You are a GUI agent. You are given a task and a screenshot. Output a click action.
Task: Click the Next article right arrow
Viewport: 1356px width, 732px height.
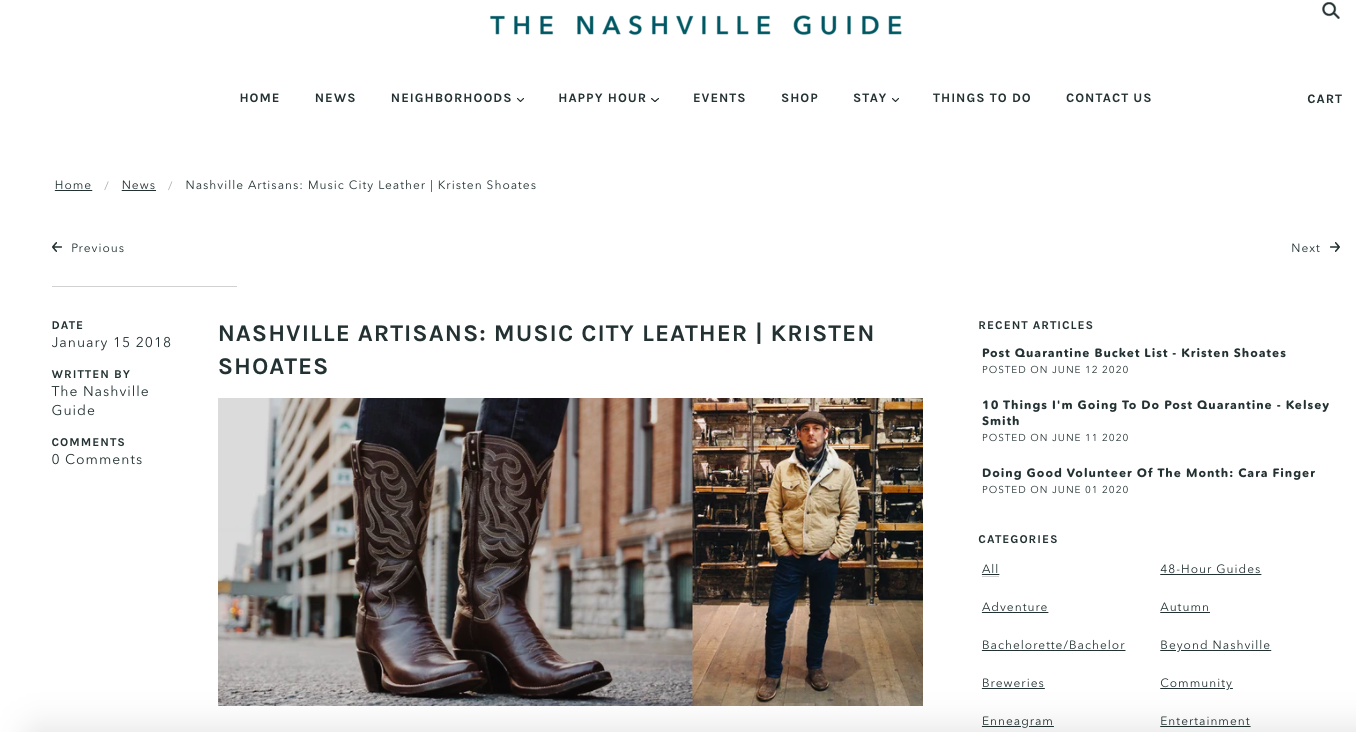pos(1335,247)
